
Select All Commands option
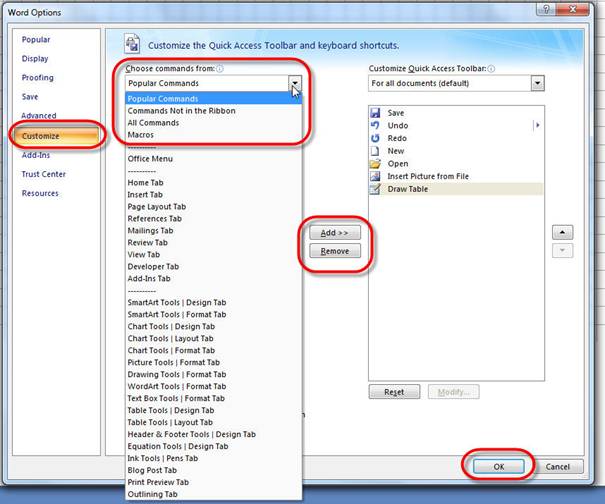coord(213,123)
